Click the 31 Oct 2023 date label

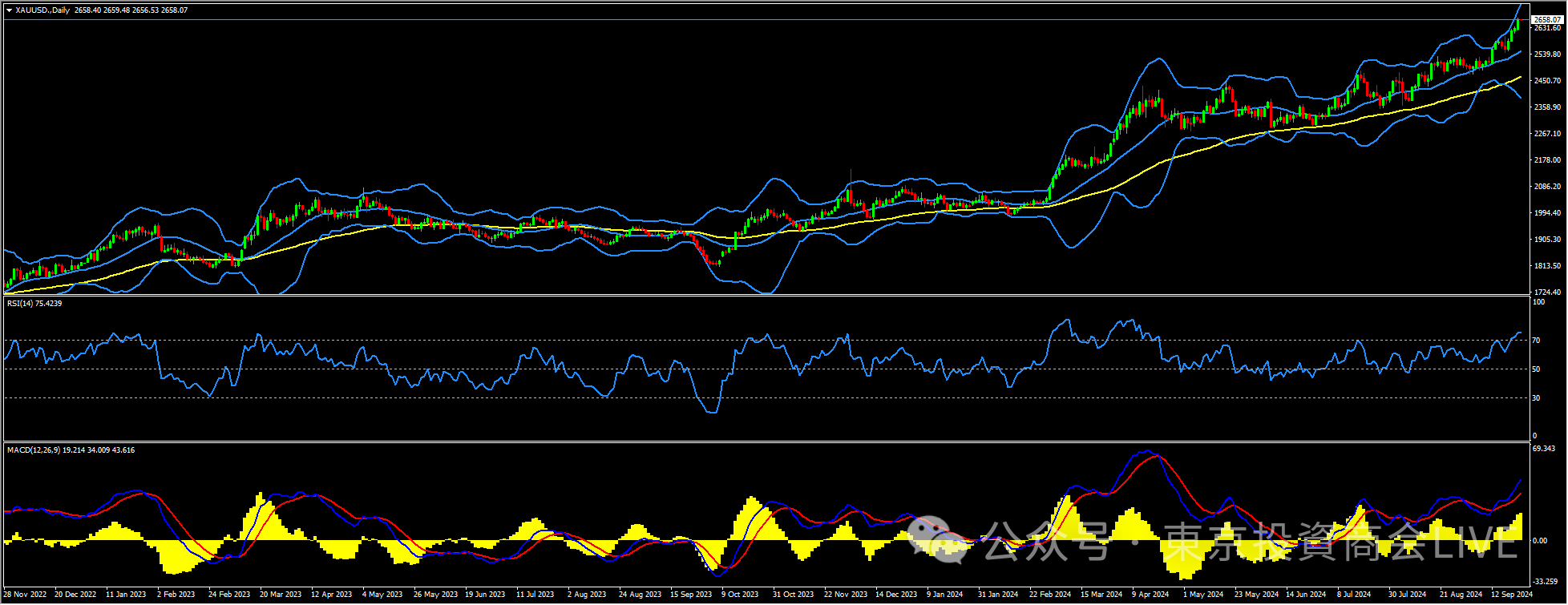click(794, 595)
